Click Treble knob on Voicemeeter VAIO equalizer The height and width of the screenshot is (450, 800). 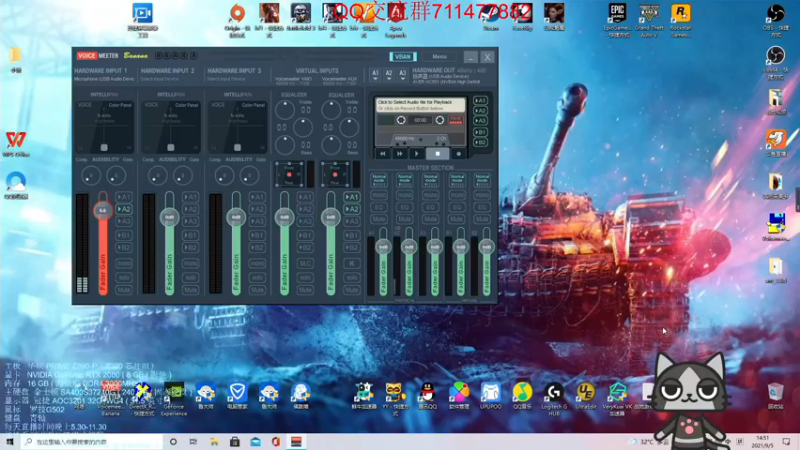[x=285, y=110]
